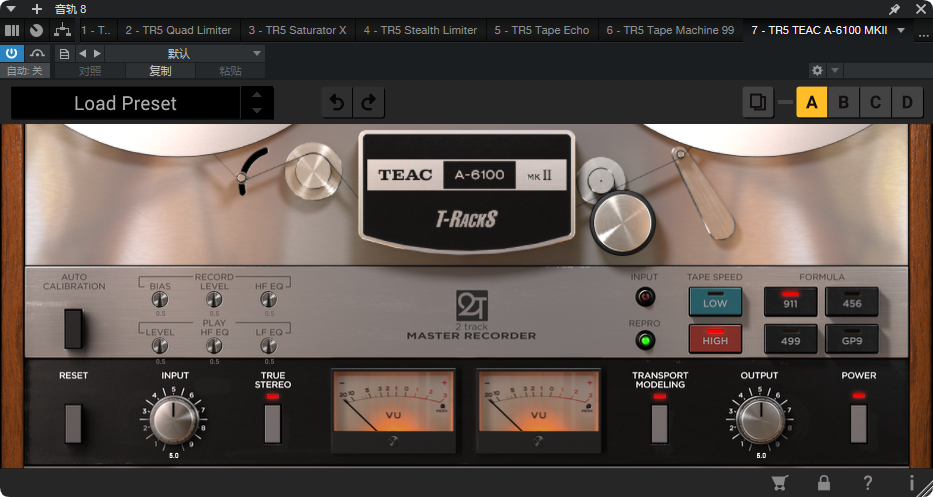
Task: Click the Record HF EQ knob
Action: [x=269, y=299]
